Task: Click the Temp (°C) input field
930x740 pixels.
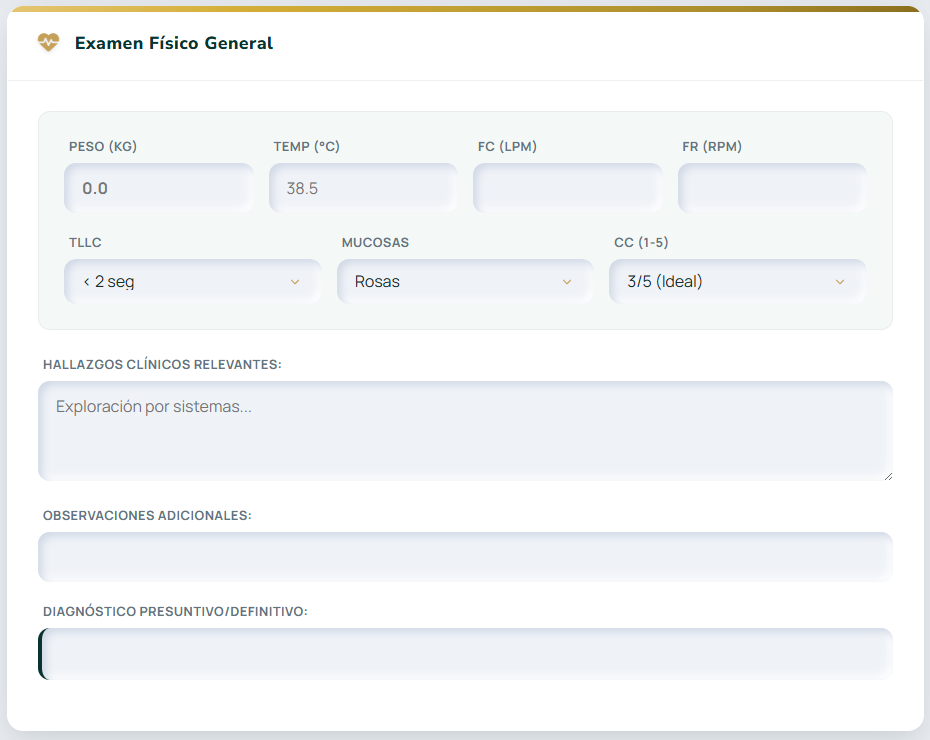Action: pos(363,188)
